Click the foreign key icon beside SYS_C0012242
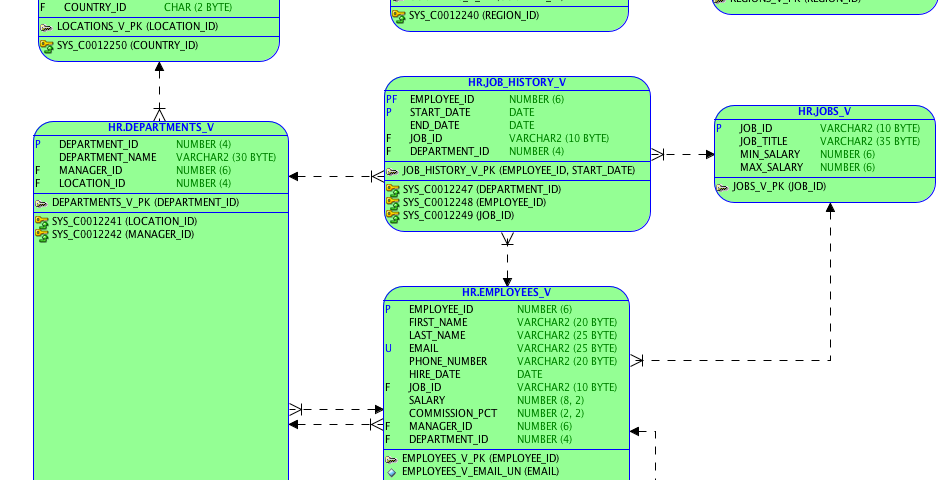949x480 pixels. pos(42,235)
